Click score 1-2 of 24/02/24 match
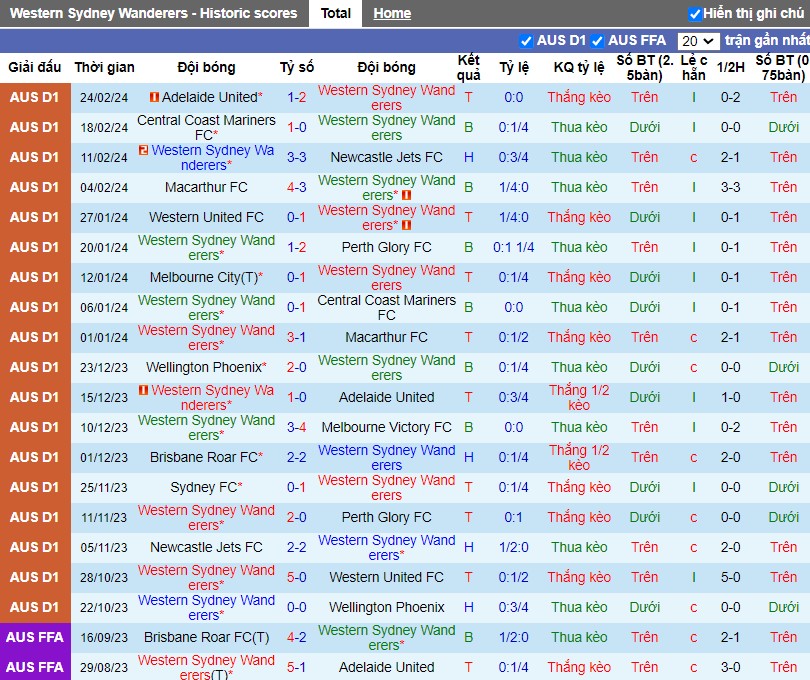 click(x=297, y=97)
